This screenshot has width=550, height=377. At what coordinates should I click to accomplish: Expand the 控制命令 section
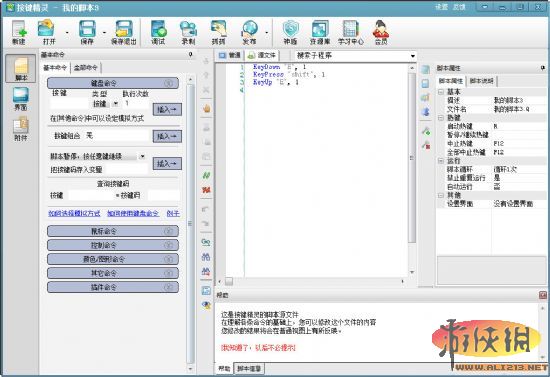pos(113,245)
